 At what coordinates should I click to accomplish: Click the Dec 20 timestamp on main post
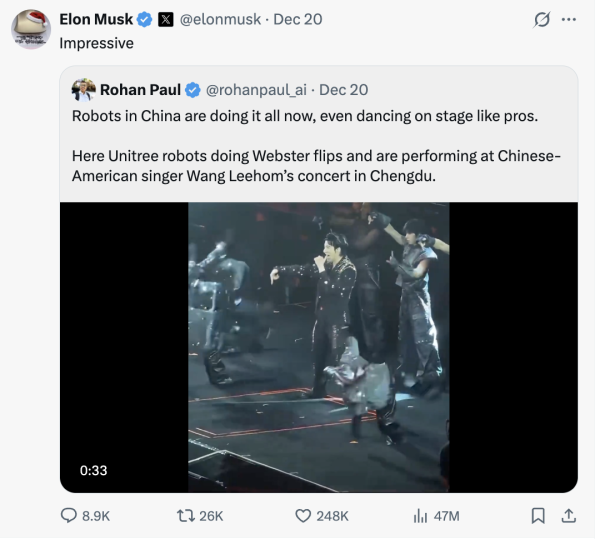pos(297,19)
